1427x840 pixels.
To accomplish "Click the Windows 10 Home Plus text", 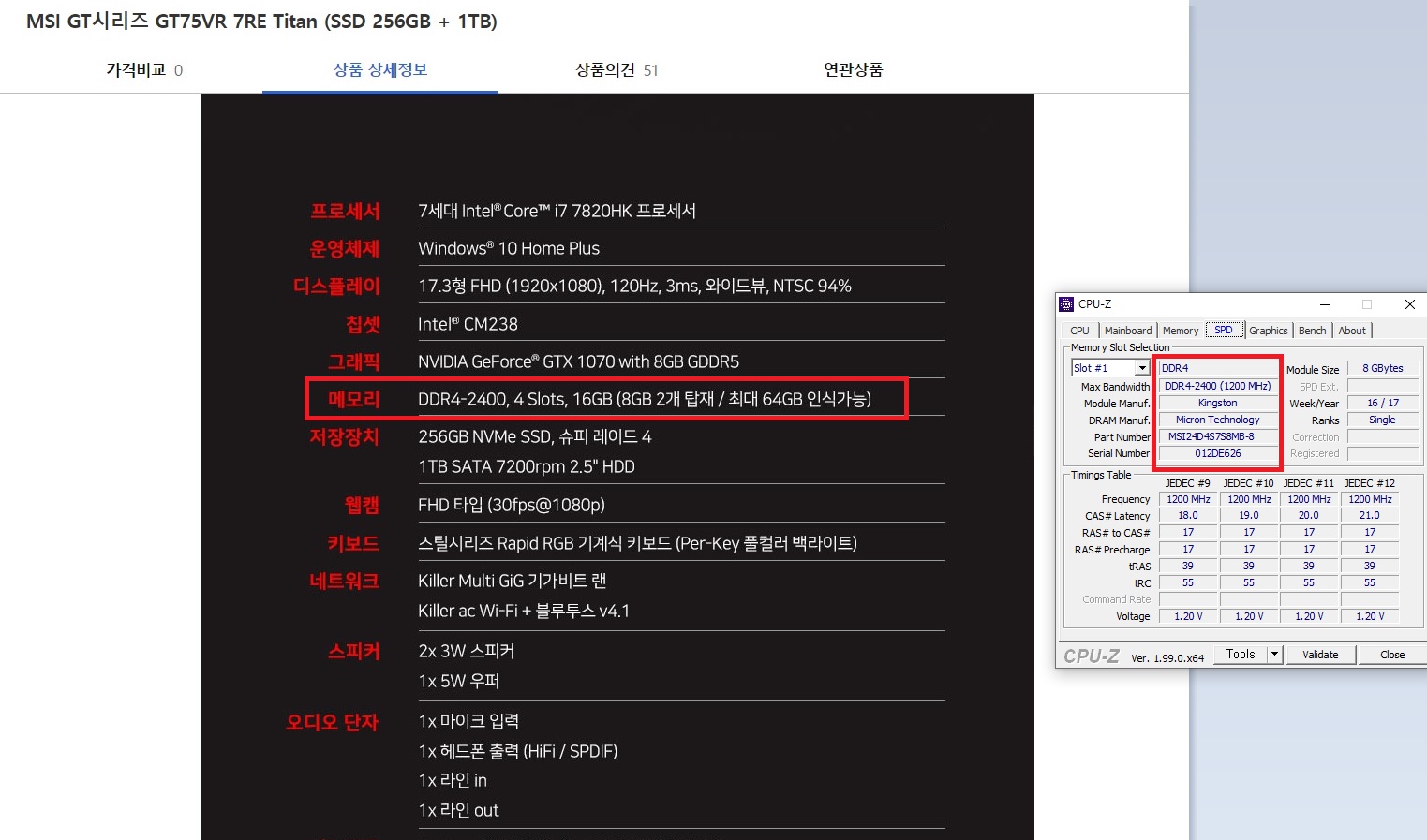I will point(509,249).
